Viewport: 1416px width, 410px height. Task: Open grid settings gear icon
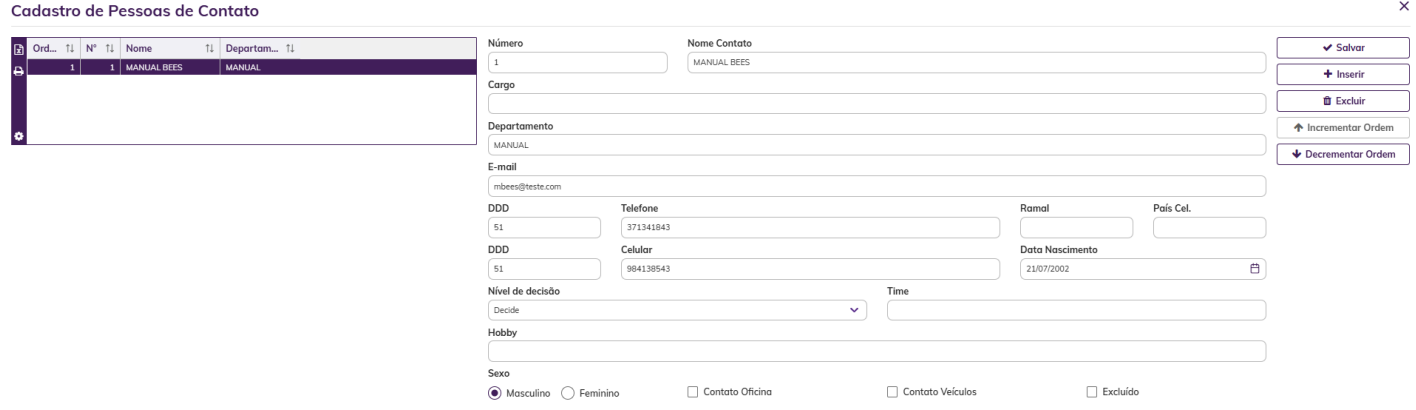click(x=17, y=135)
